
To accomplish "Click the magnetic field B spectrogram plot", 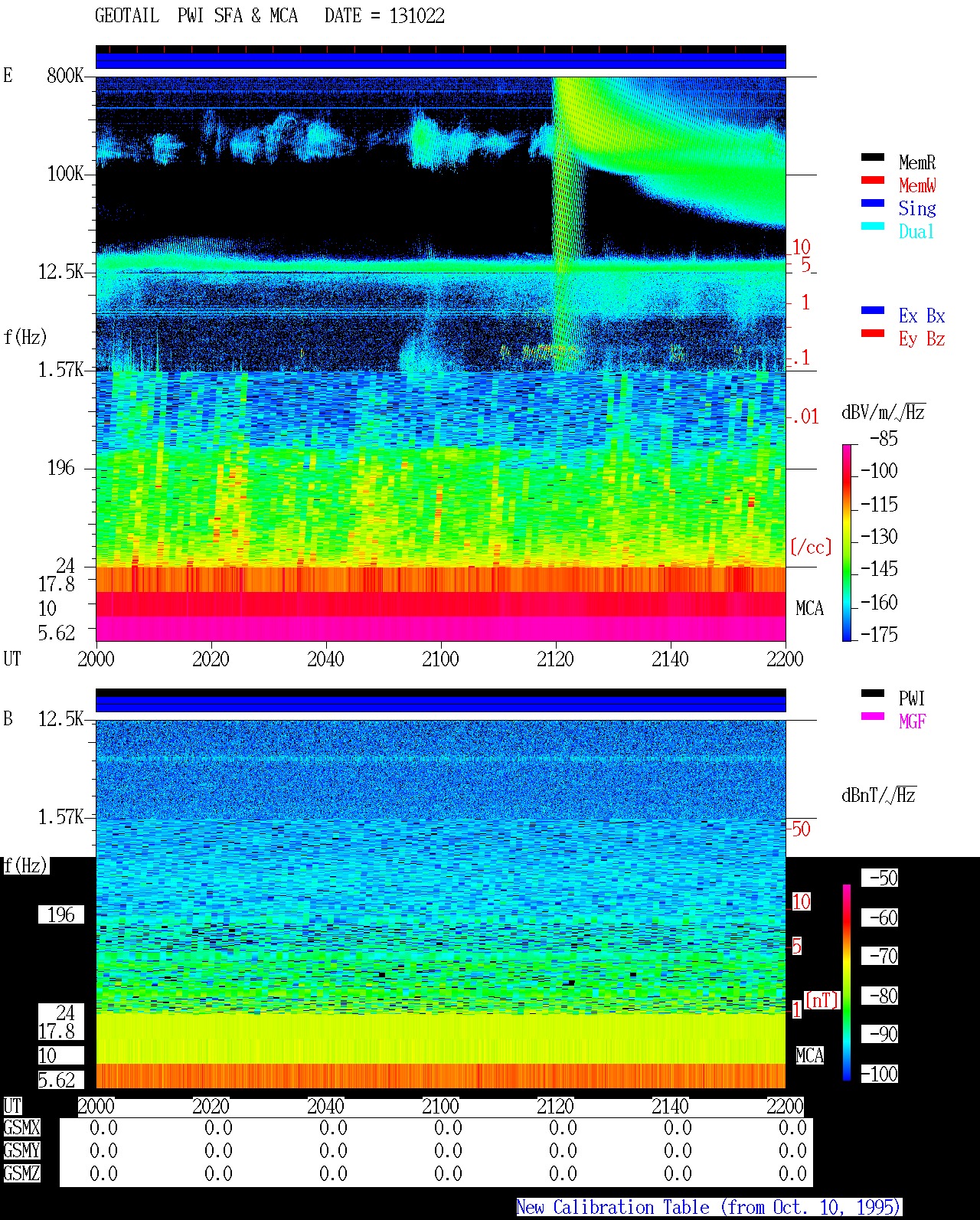I will [441, 904].
